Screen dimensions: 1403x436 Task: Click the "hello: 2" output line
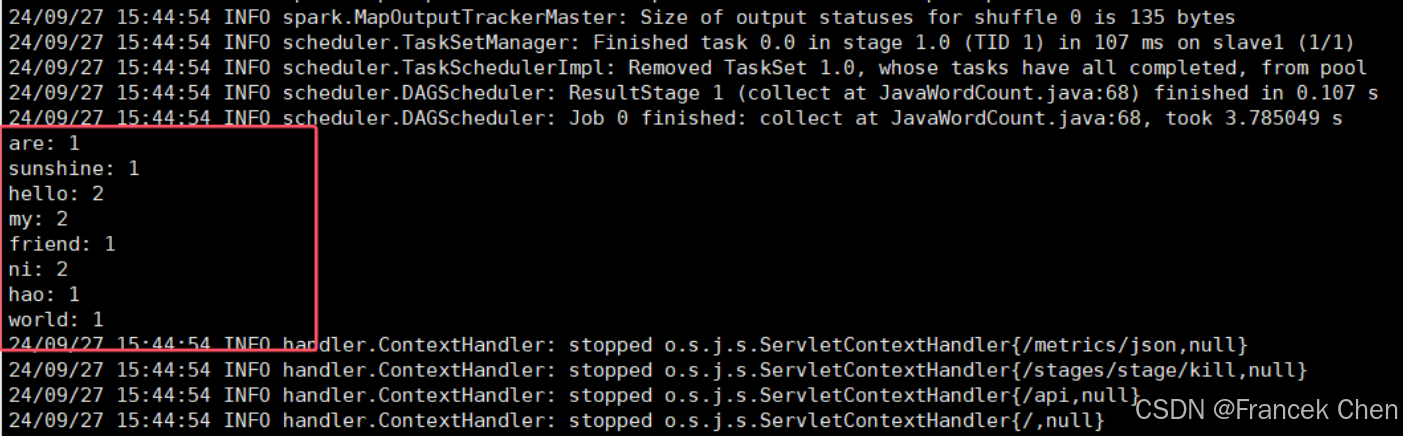coord(56,194)
